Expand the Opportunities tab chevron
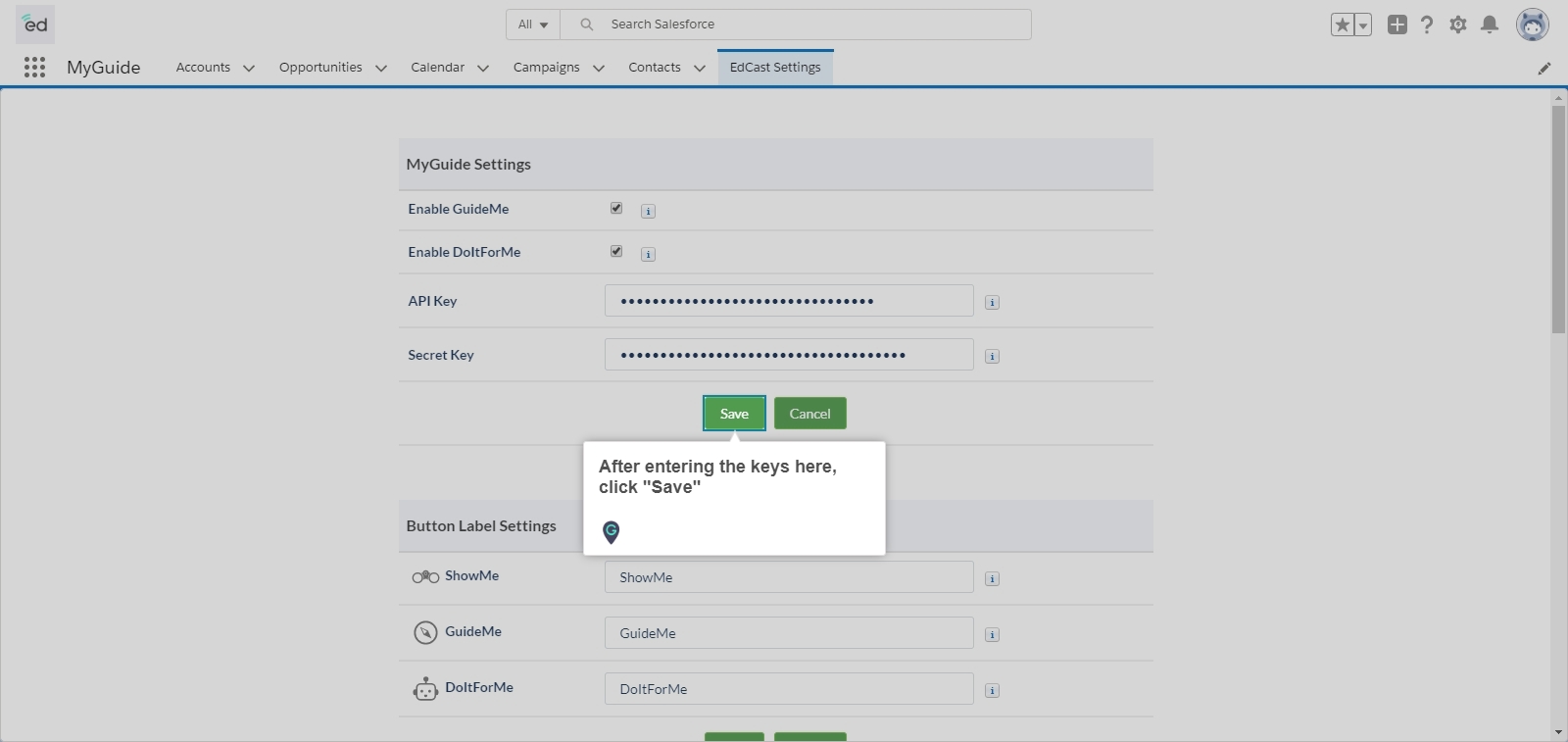The height and width of the screenshot is (742, 1568). pyautogui.click(x=381, y=68)
